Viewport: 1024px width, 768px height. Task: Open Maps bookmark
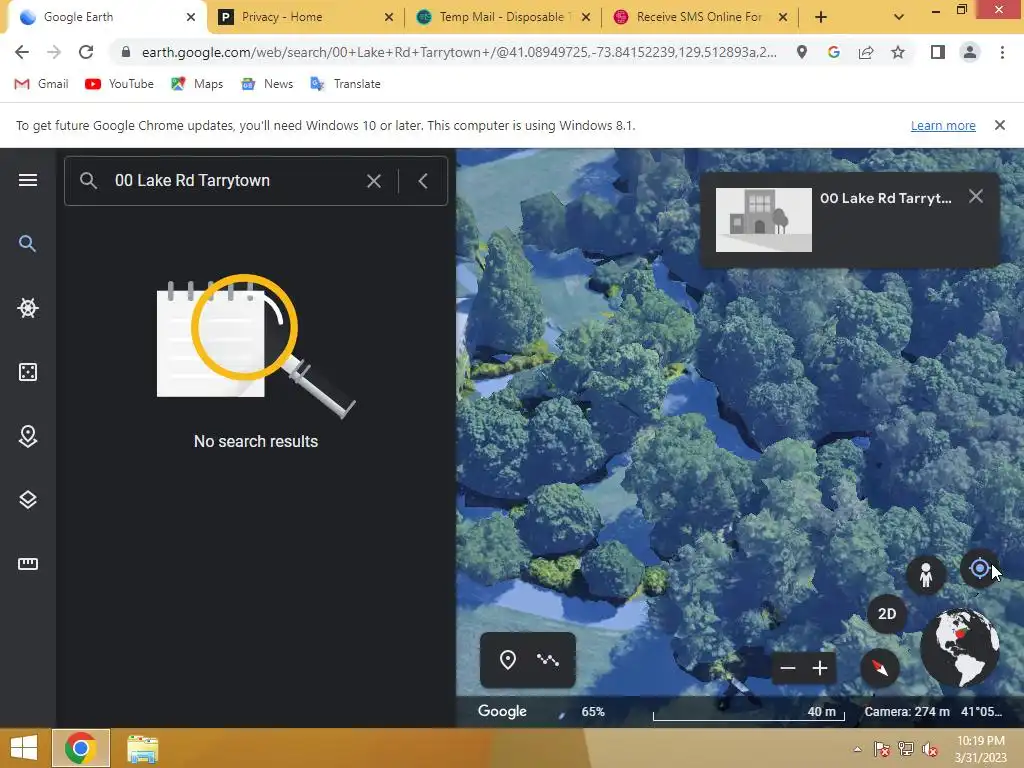197,84
